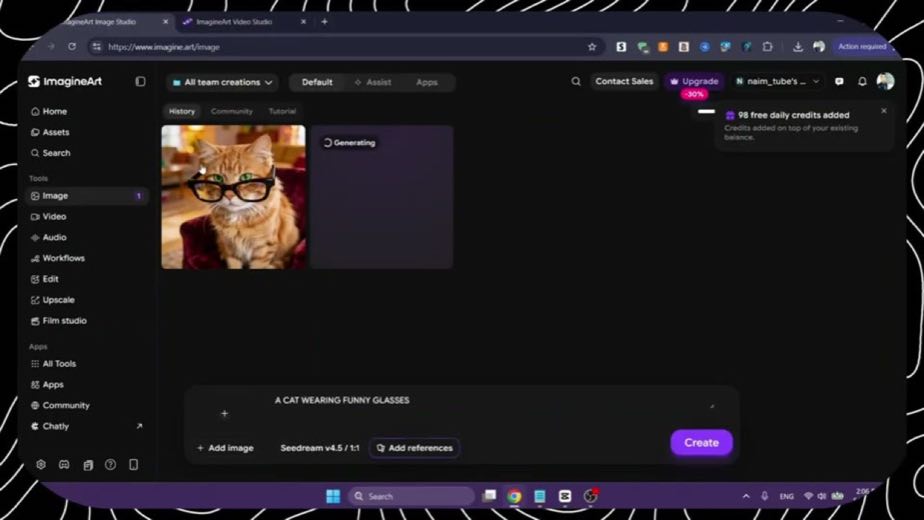Click Add image
The height and width of the screenshot is (520, 924).
click(x=225, y=448)
